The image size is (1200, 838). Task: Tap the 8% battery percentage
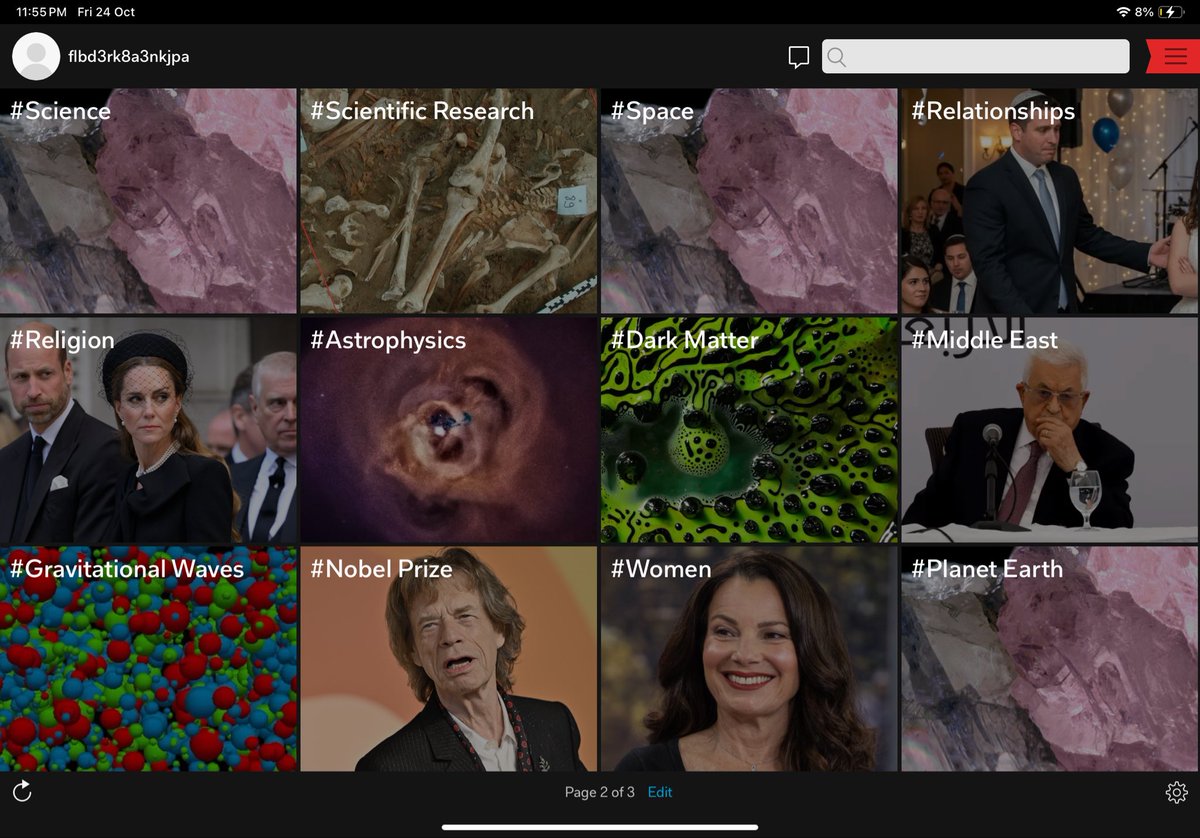point(1144,12)
